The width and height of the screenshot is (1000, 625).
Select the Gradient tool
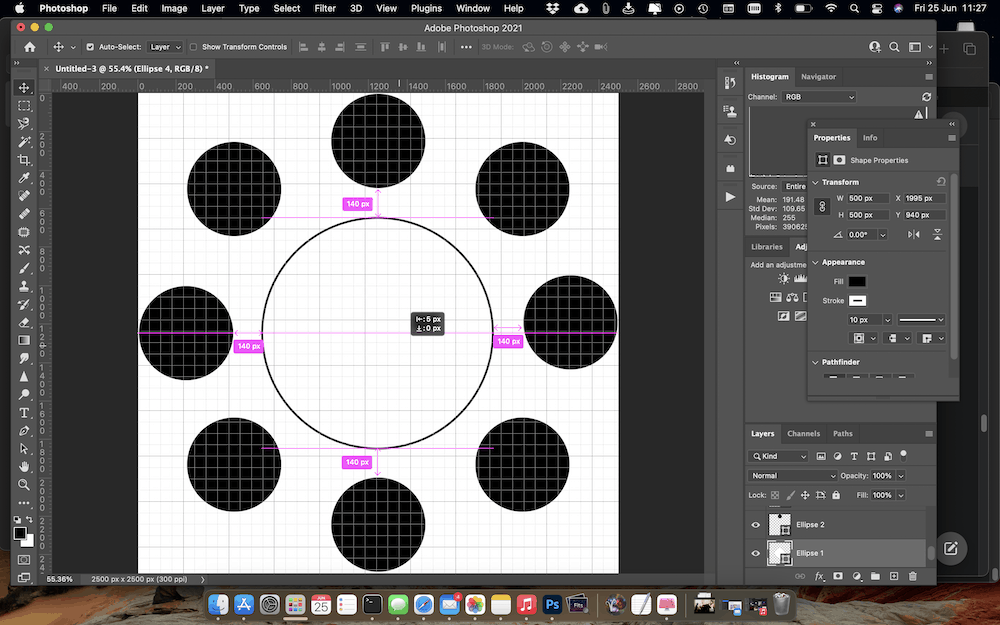click(24, 340)
